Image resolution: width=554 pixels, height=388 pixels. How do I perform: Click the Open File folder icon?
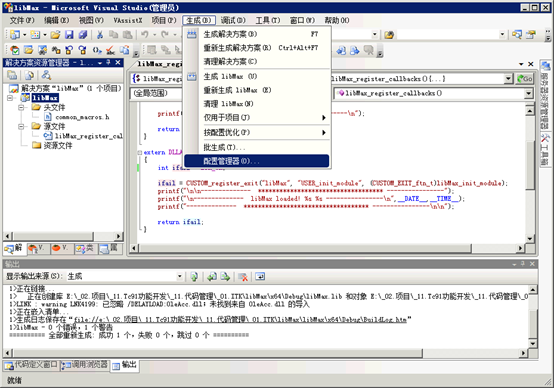pos(55,35)
